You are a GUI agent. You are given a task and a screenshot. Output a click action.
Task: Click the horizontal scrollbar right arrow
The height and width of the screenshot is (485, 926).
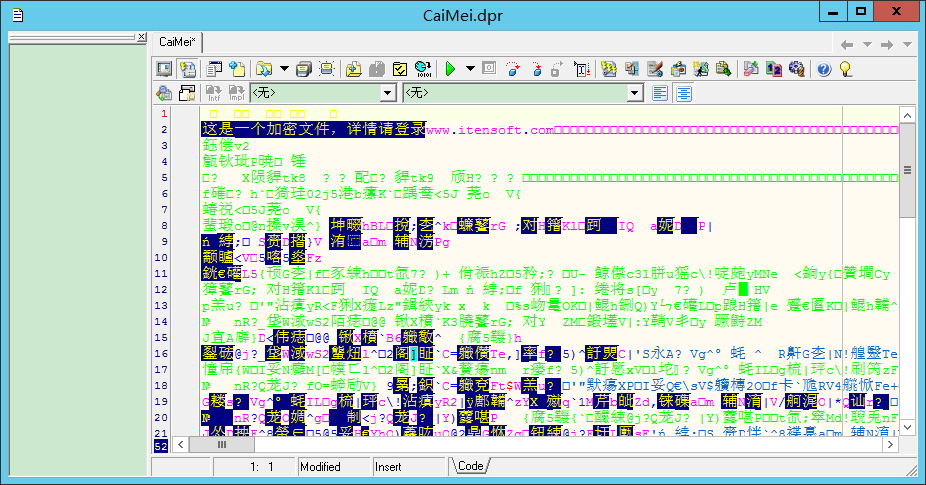891,444
